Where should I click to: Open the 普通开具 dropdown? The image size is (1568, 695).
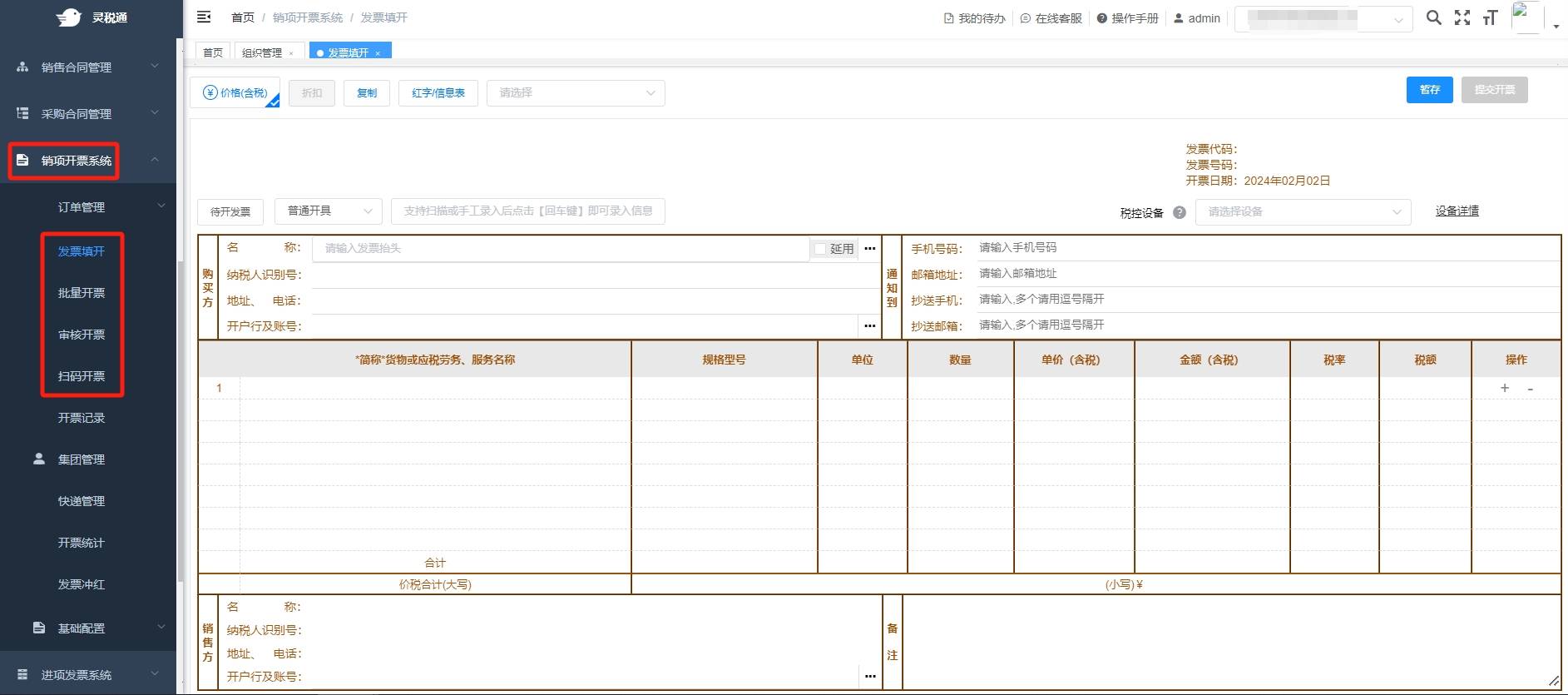point(329,211)
